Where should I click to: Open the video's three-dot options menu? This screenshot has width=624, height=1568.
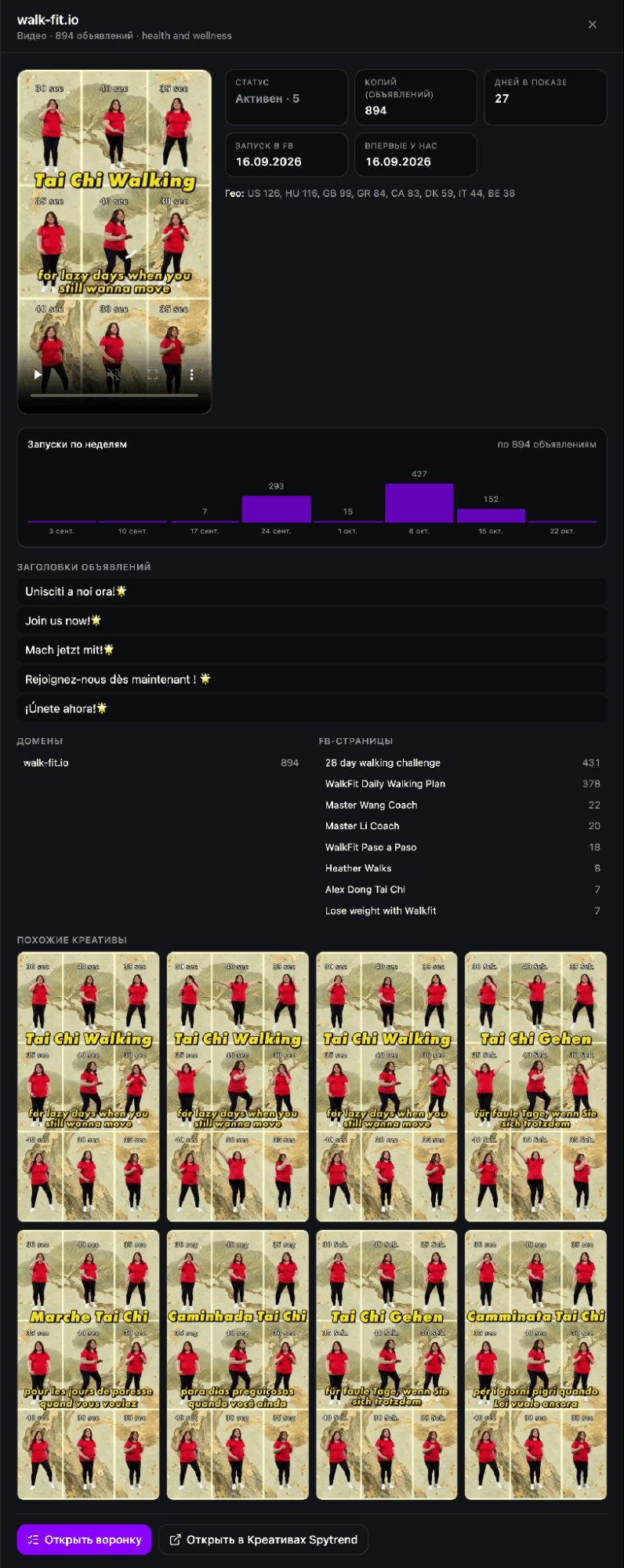(x=191, y=375)
